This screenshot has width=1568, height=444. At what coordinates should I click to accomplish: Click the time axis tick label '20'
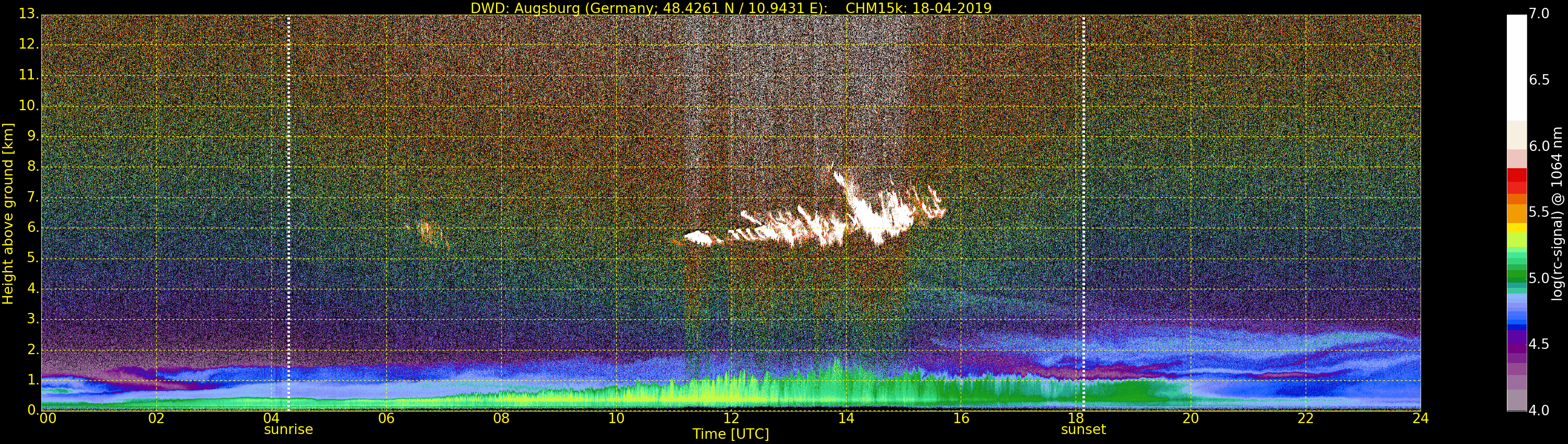pyautogui.click(x=1191, y=418)
